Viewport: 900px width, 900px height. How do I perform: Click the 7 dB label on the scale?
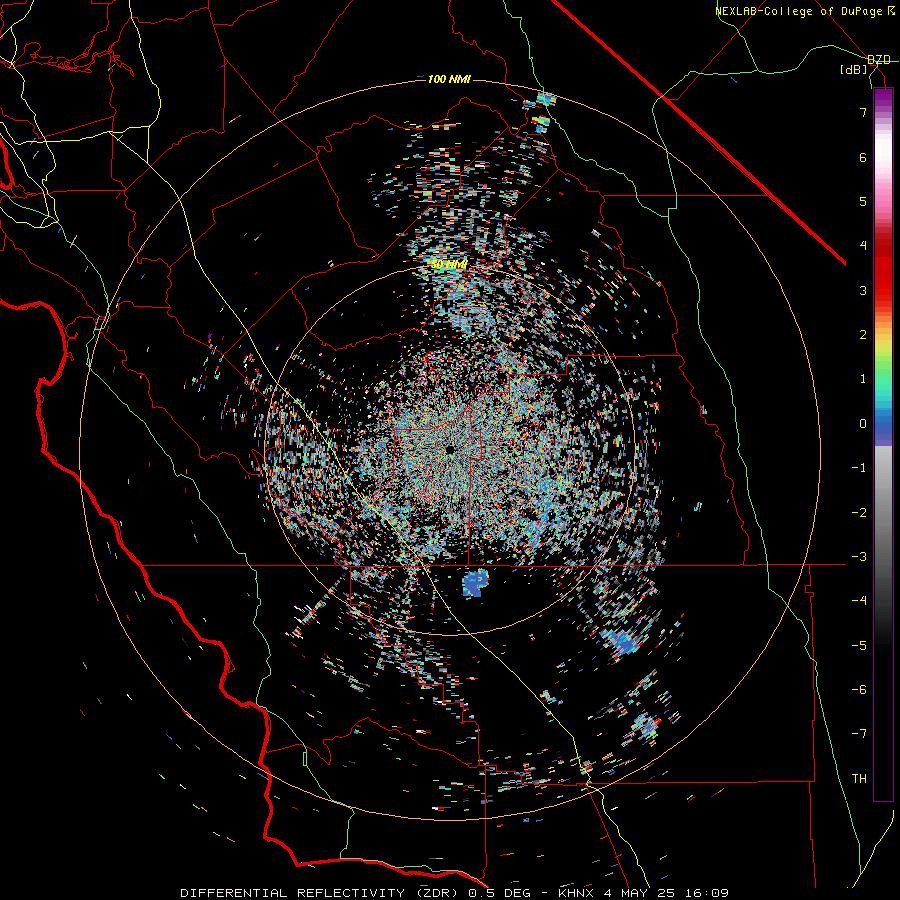coord(863,112)
